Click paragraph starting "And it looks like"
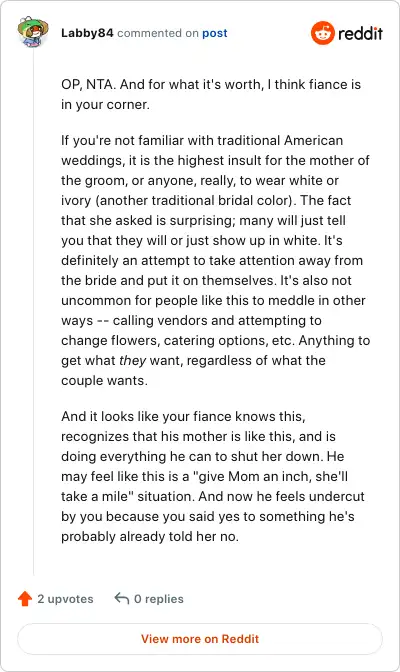Screen dimensions: 400x672 coord(213,476)
